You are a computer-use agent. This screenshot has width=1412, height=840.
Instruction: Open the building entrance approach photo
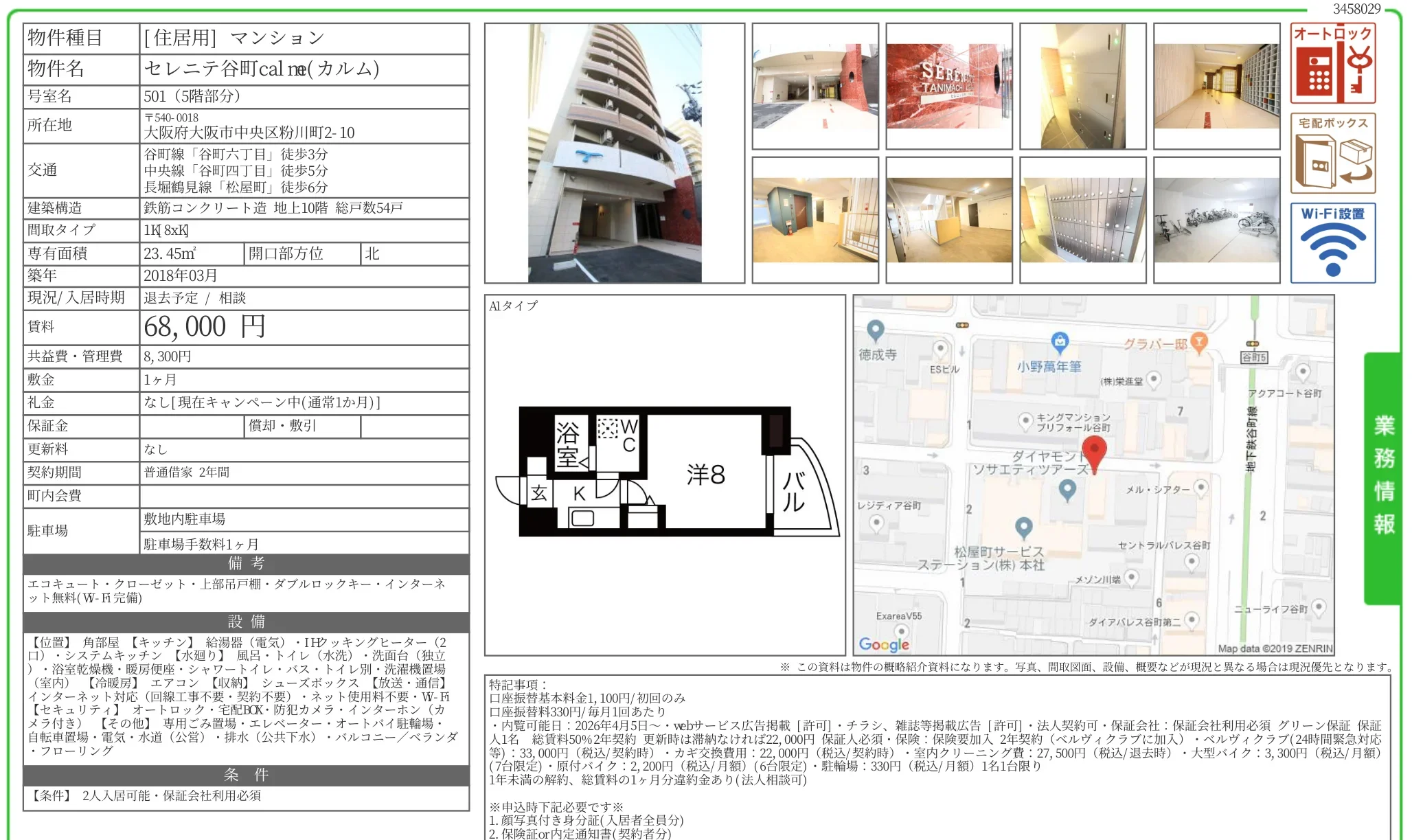click(815, 87)
